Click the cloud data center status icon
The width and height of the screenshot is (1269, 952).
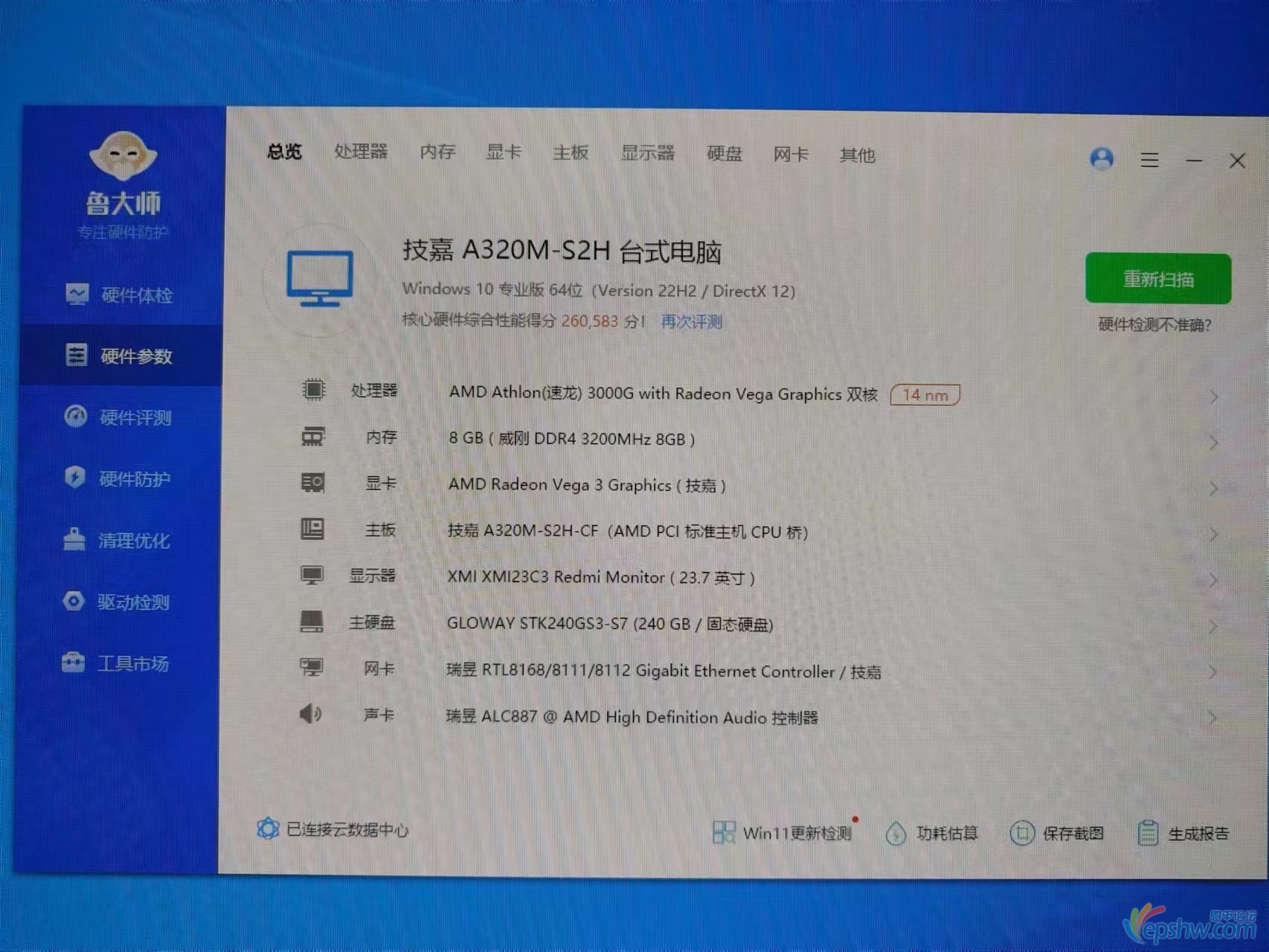pyautogui.click(x=268, y=829)
